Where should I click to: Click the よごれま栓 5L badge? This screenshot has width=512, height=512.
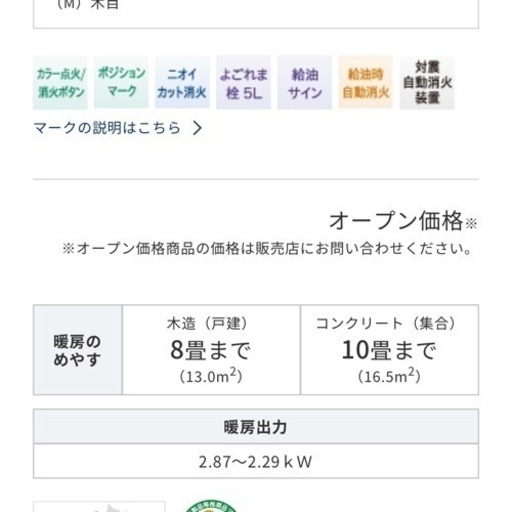coord(244,83)
